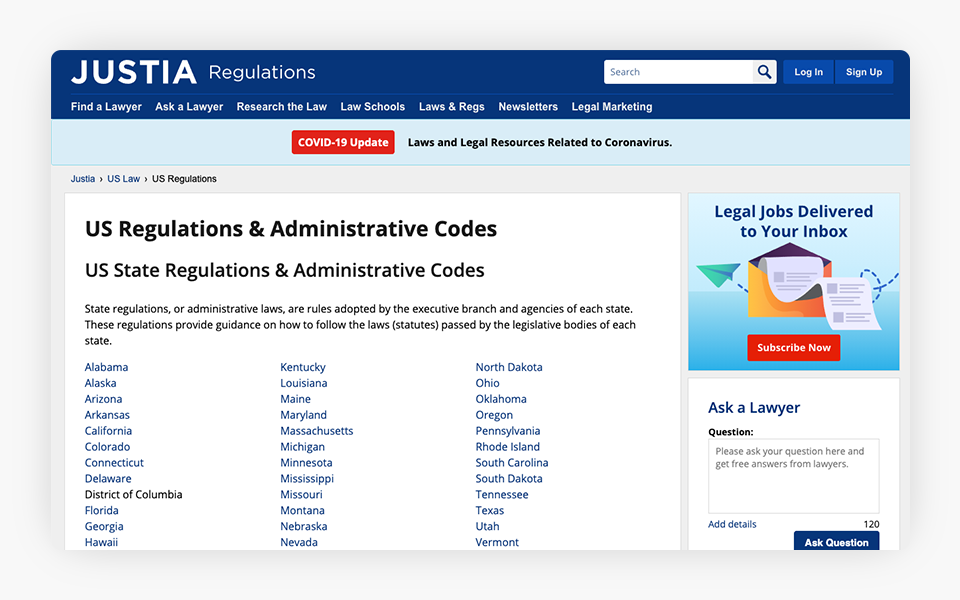Click the red COVID-19 Update button
960x600 pixels.
(343, 142)
